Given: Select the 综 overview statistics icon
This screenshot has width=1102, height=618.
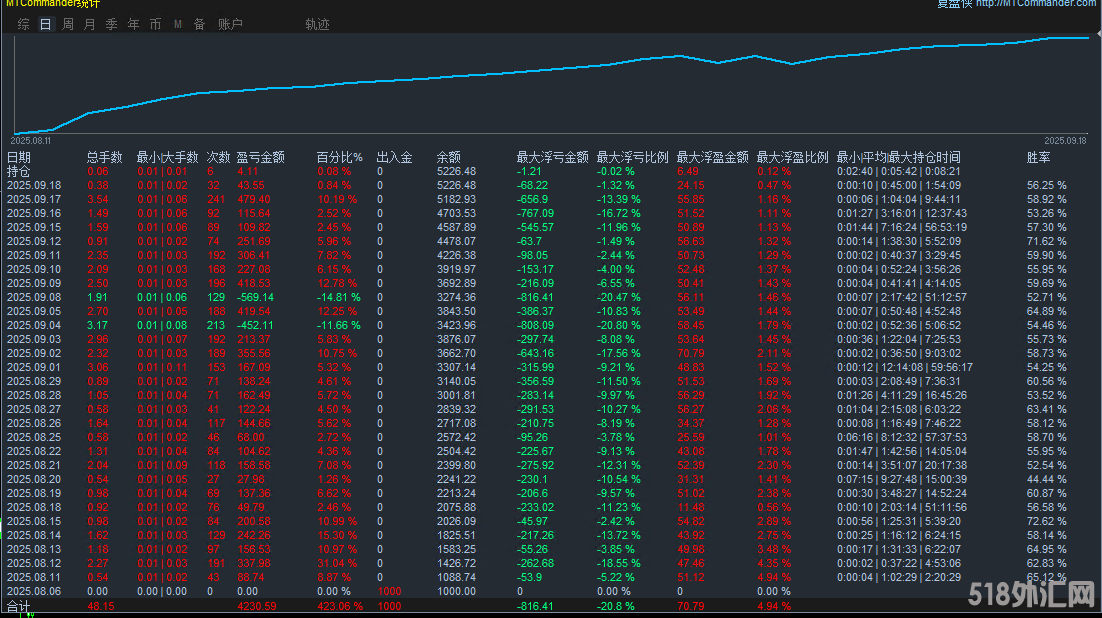Looking at the screenshot, I should (x=22, y=23).
